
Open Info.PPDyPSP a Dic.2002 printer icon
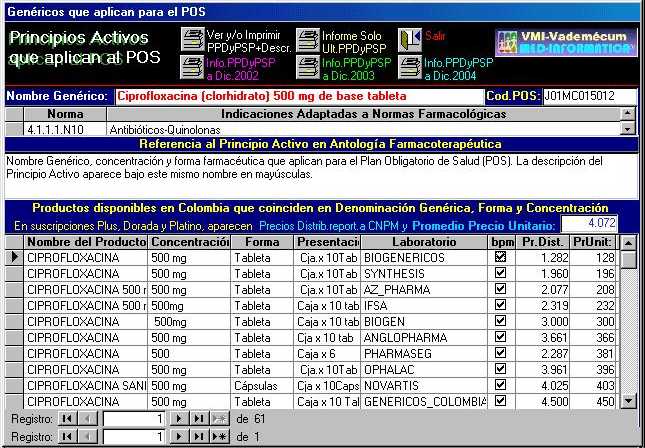pyautogui.click(x=192, y=67)
